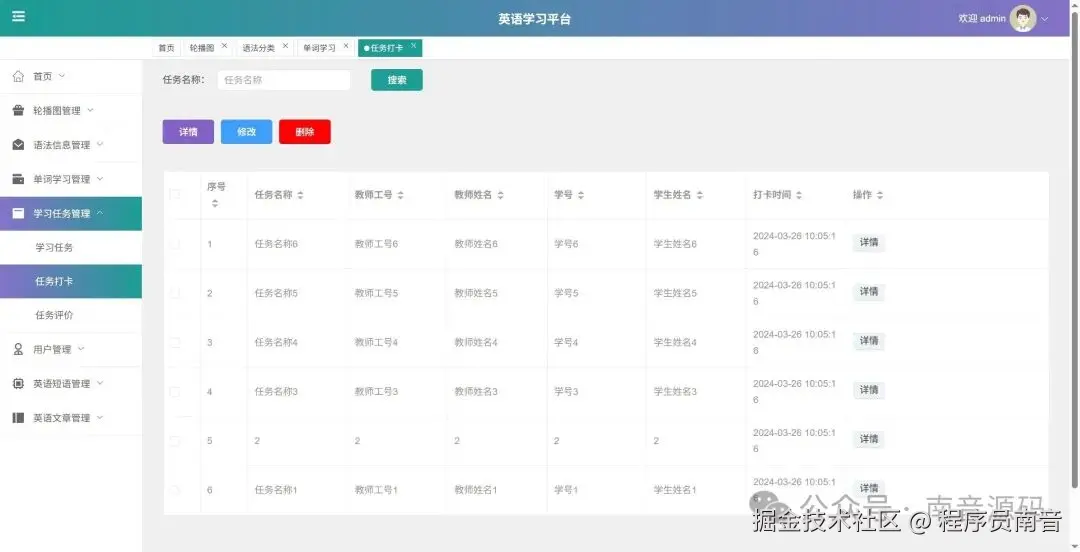Viewport: 1080px width, 552px height.
Task: Switch to the 单词学习 tab
Action: point(320,48)
